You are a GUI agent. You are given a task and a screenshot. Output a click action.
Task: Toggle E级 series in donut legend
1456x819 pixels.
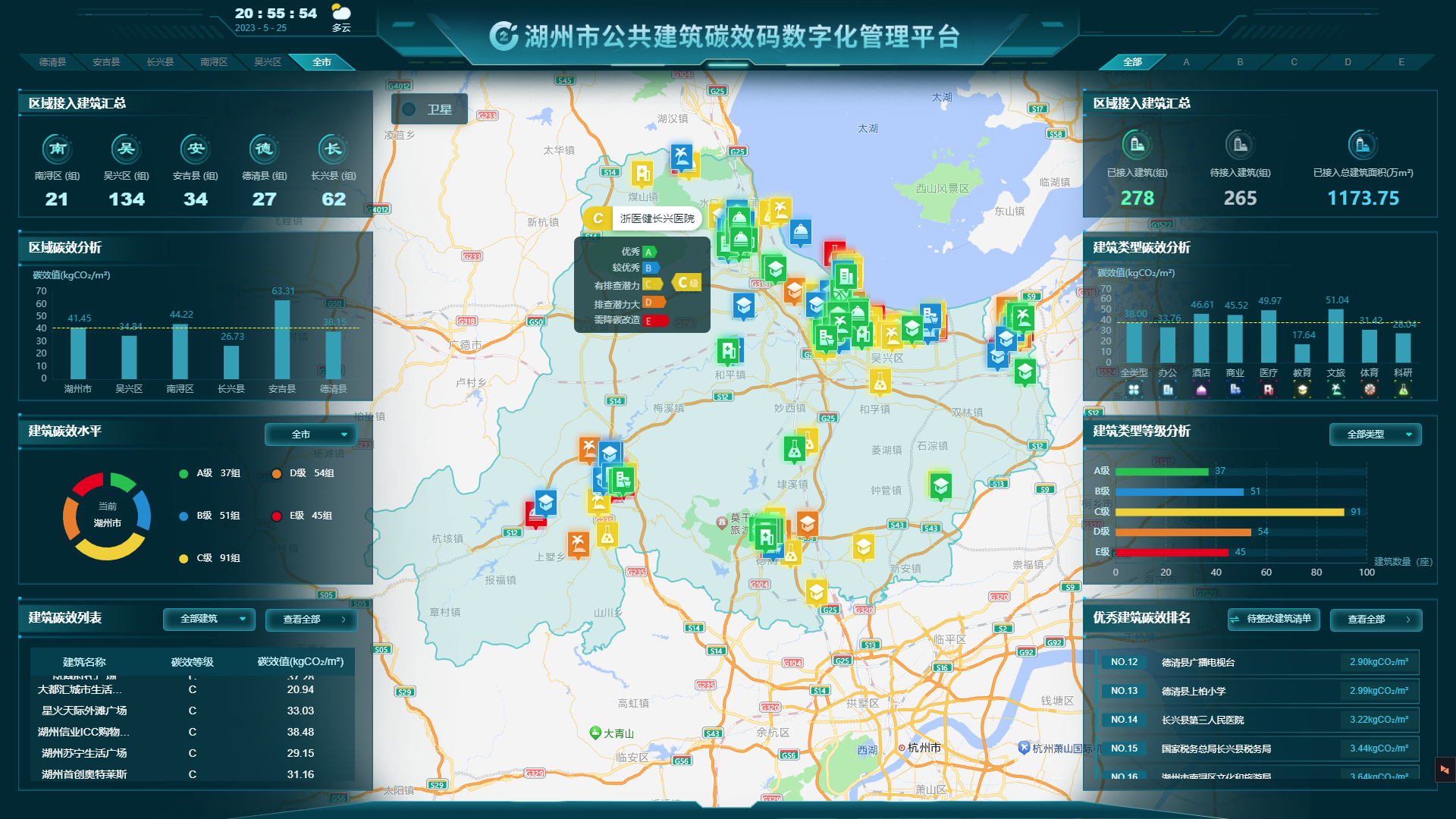tap(303, 516)
